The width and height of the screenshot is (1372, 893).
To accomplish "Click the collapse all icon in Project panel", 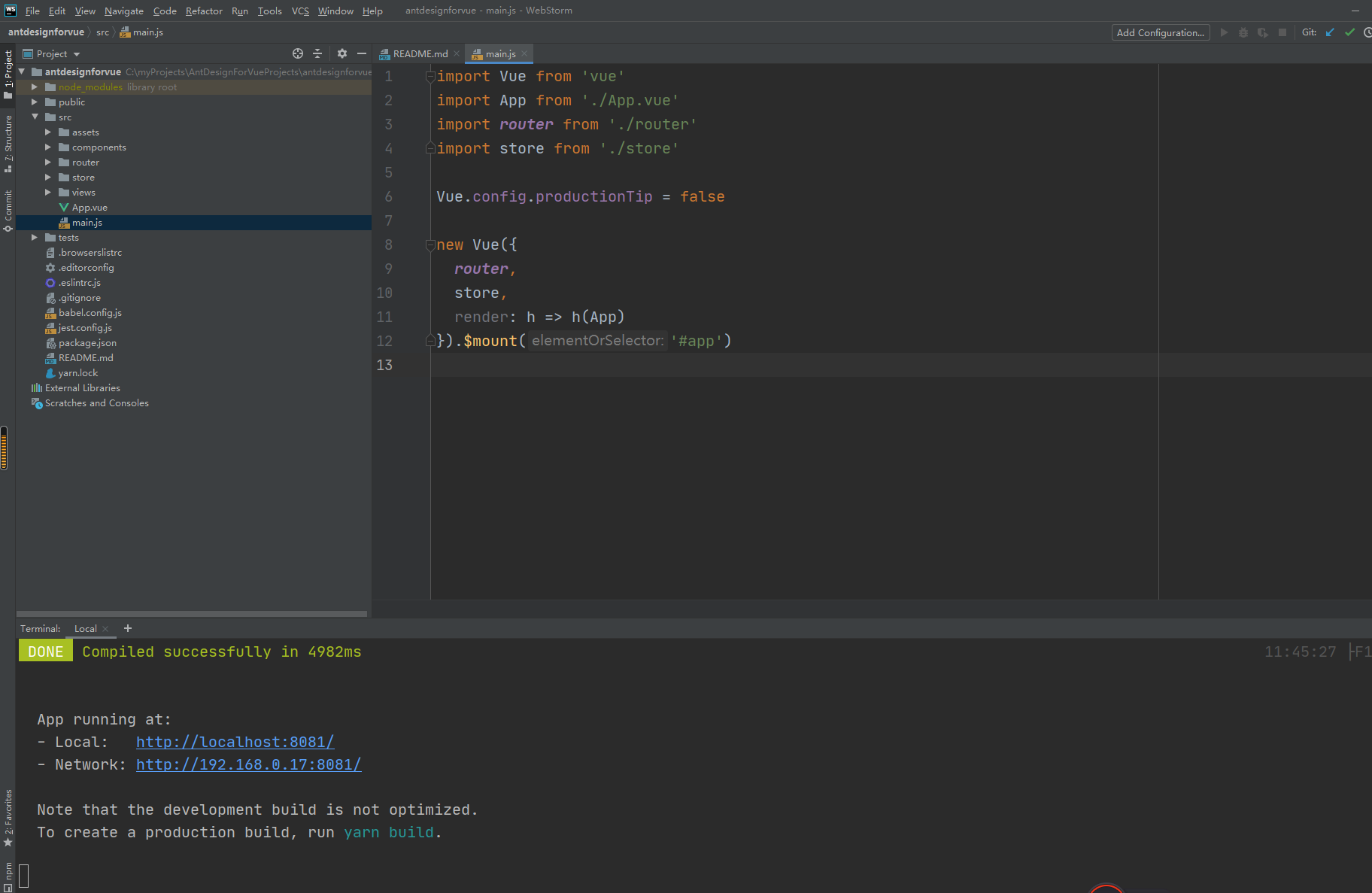I will 317,53.
